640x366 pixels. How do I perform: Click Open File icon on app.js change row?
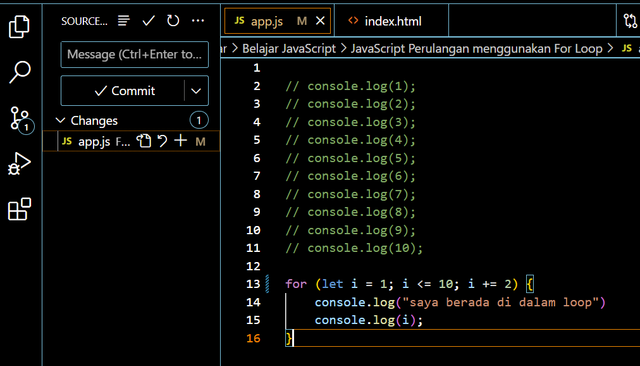click(x=144, y=141)
